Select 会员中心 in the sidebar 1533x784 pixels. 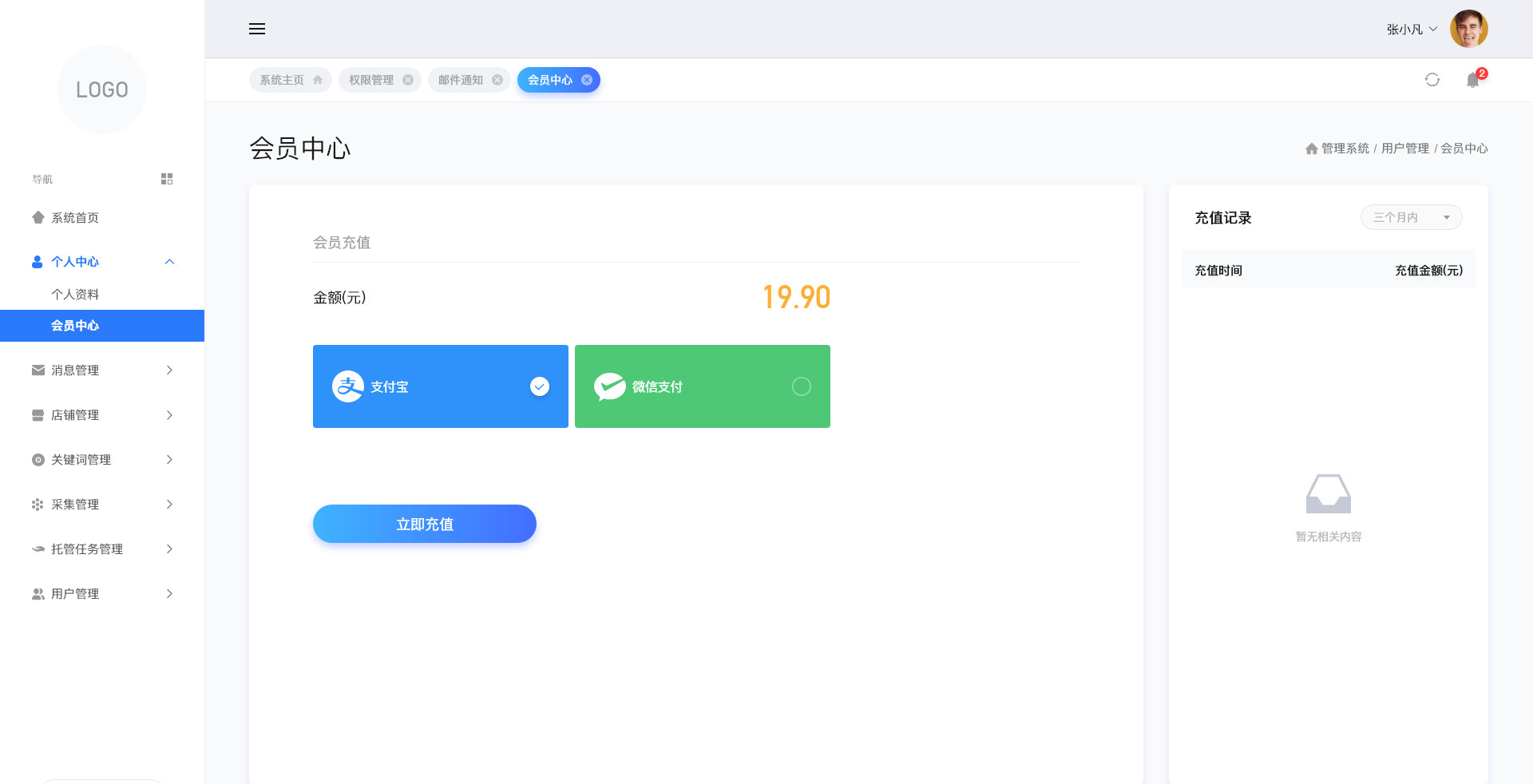(102, 326)
